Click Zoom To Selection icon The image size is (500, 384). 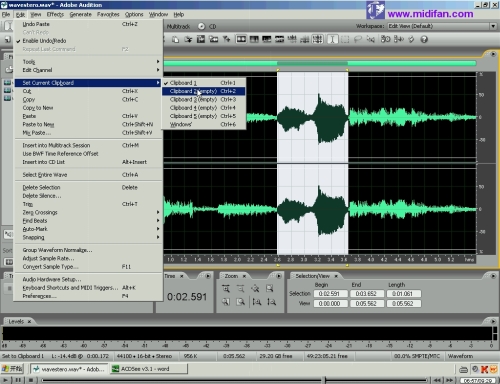pyautogui.click(x=269, y=289)
